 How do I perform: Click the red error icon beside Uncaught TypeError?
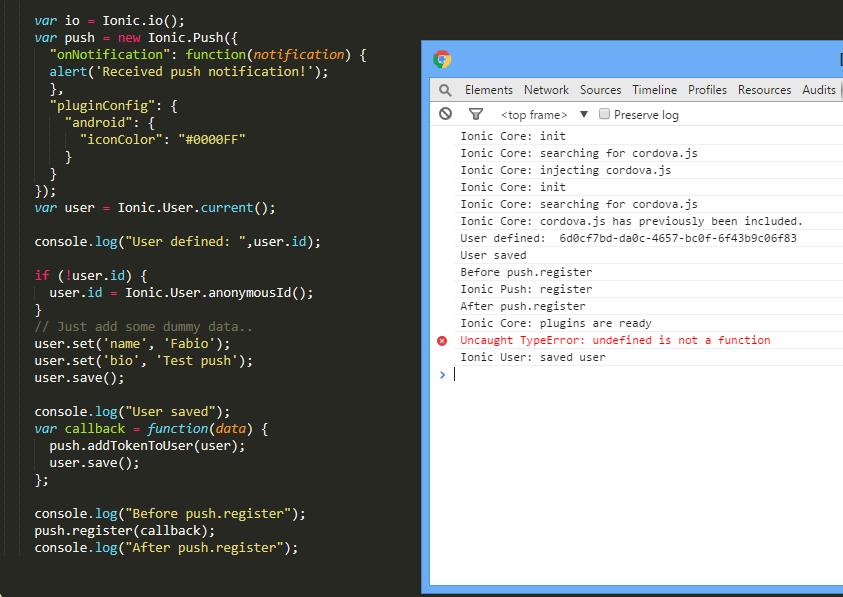coord(442,340)
